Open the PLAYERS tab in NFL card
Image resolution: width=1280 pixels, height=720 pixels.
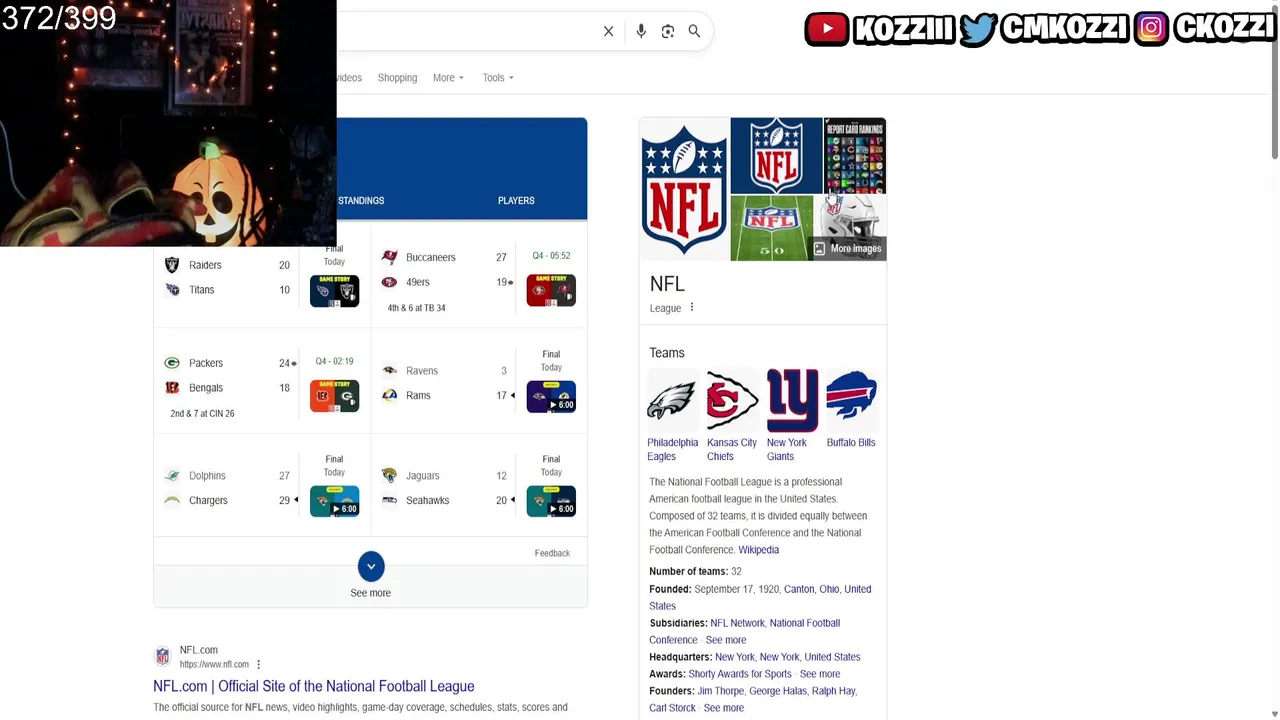coord(516,201)
